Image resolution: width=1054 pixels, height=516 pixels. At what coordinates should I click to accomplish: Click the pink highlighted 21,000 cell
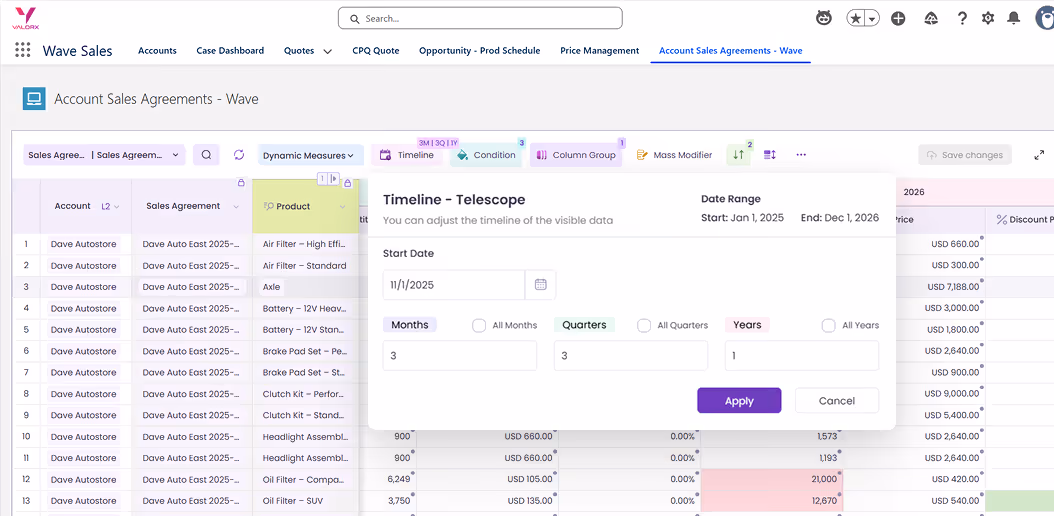pos(772,480)
